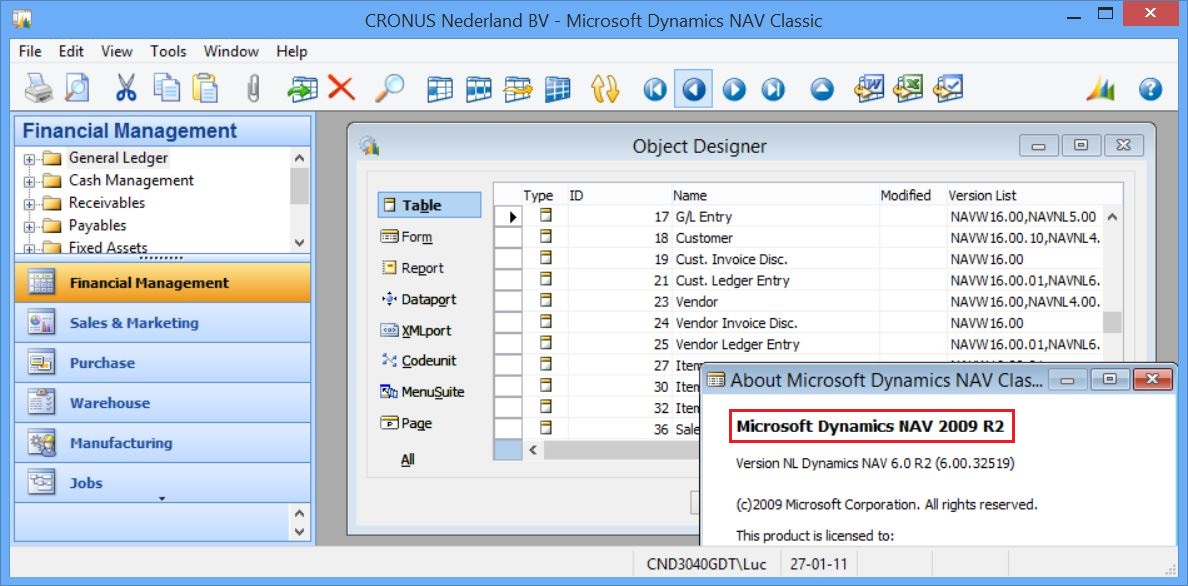This screenshot has width=1188, height=586.
Task: Click the small down arrow under Jobs
Action: (162, 498)
